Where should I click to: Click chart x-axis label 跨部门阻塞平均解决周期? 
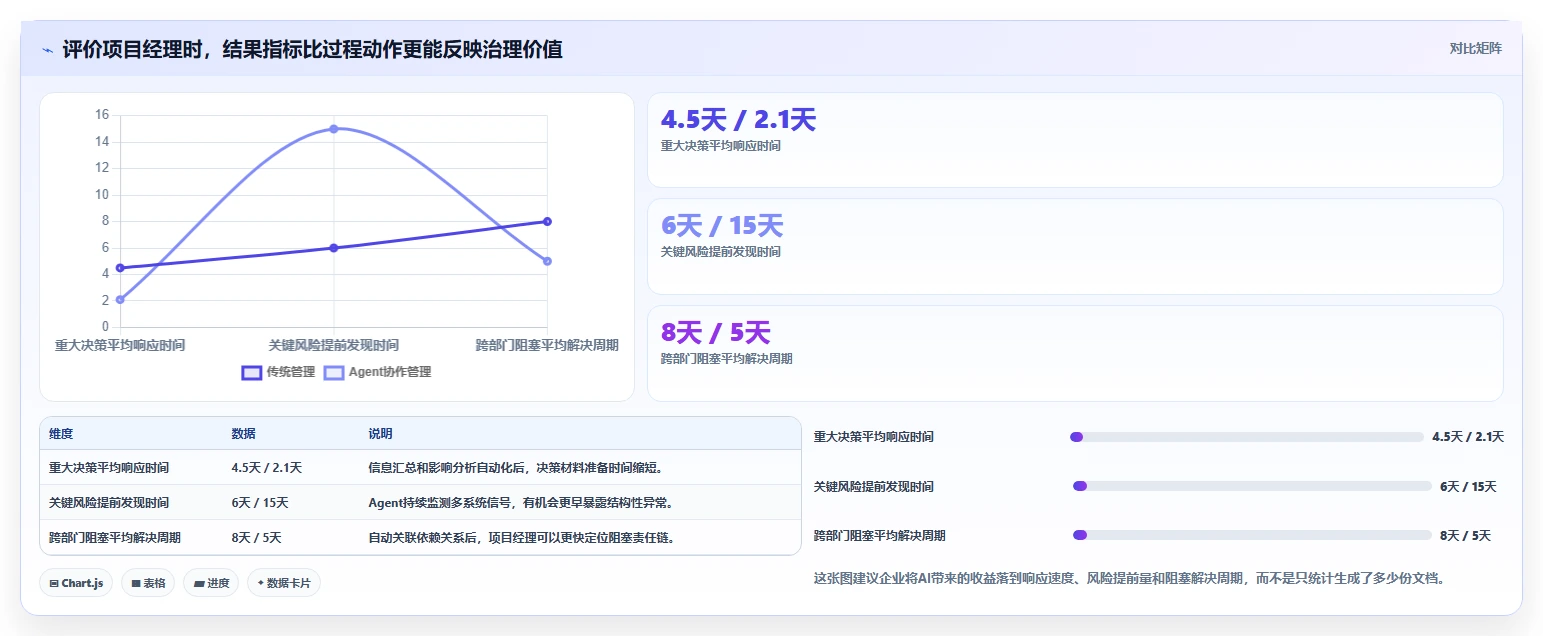(547, 345)
